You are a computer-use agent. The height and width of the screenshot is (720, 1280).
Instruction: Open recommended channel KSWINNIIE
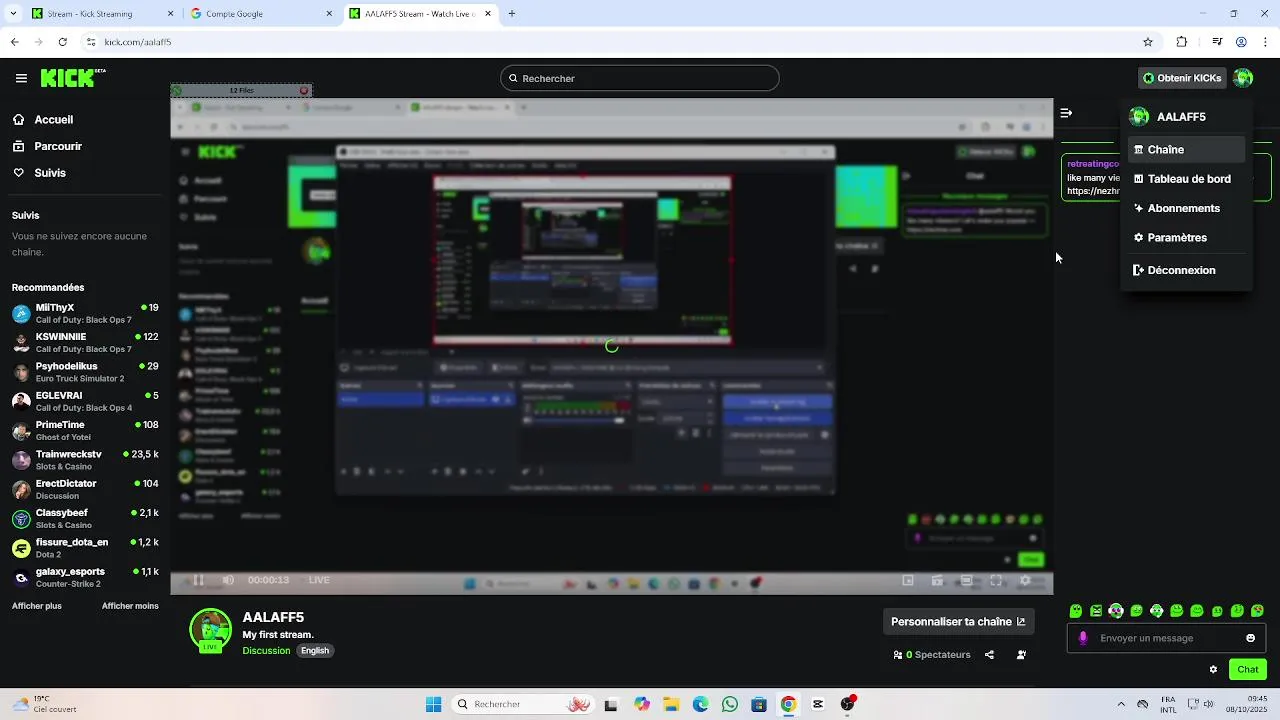point(85,343)
